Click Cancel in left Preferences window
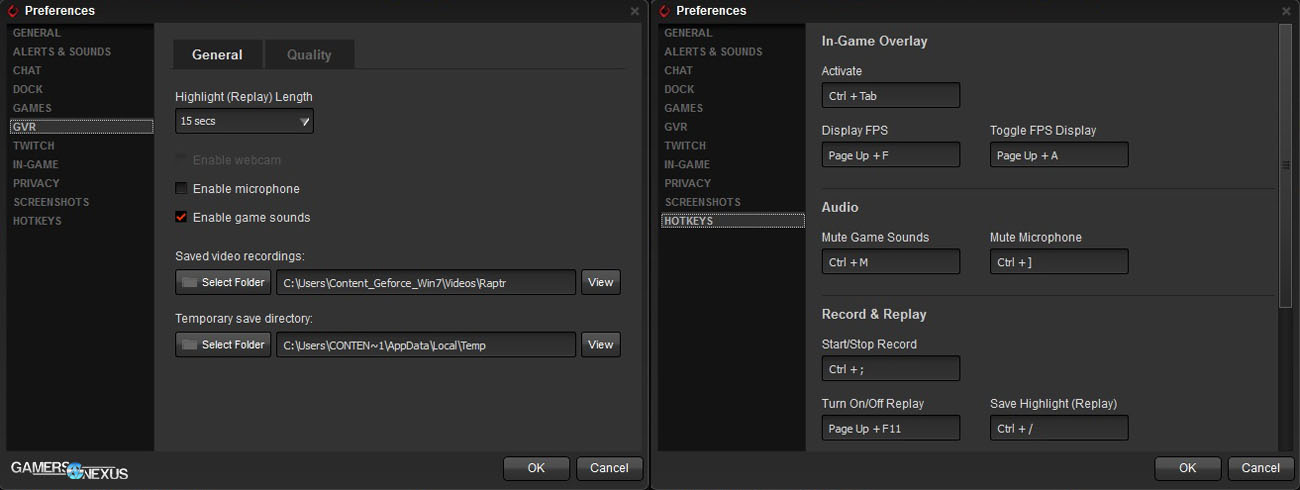This screenshot has width=1300, height=490. click(x=609, y=468)
